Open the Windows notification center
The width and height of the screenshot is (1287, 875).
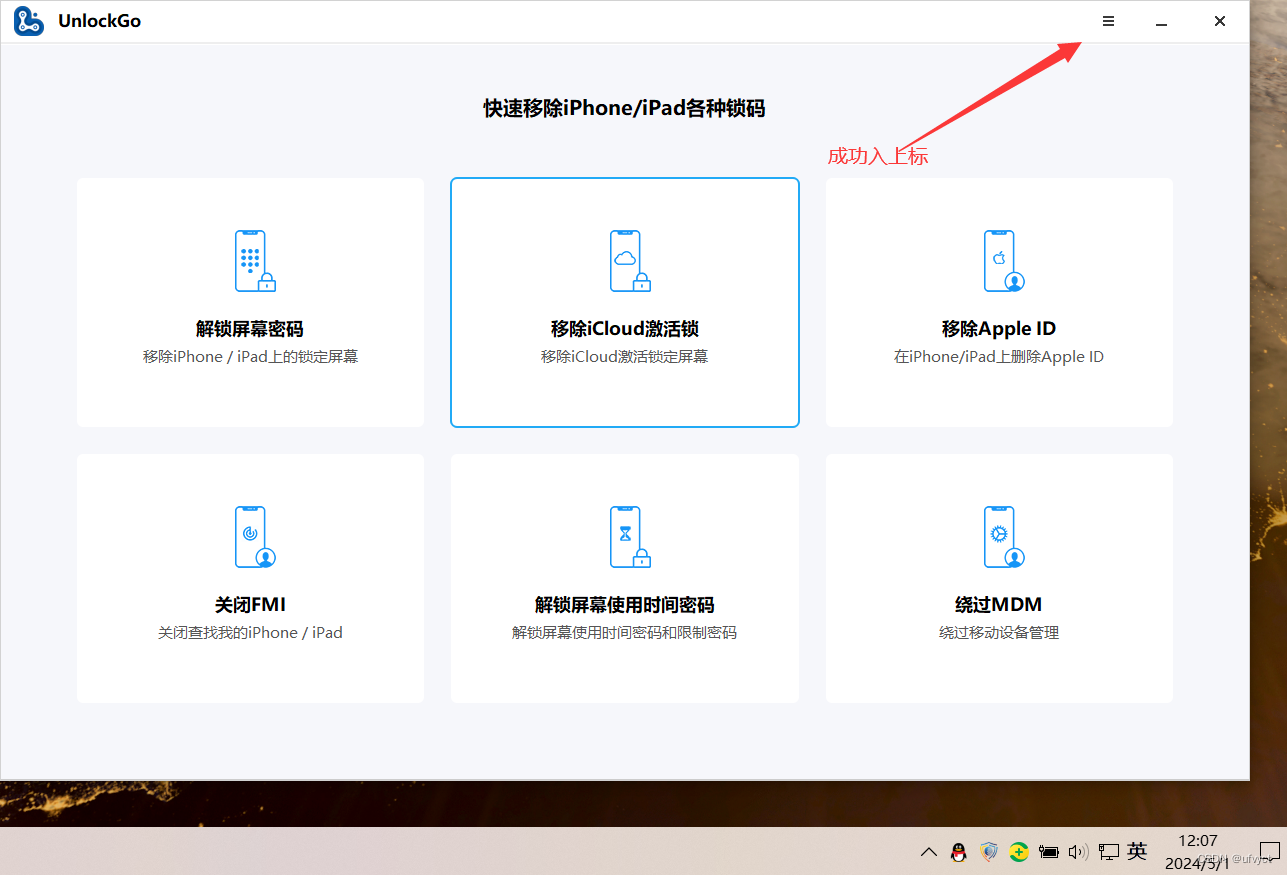[1269, 852]
